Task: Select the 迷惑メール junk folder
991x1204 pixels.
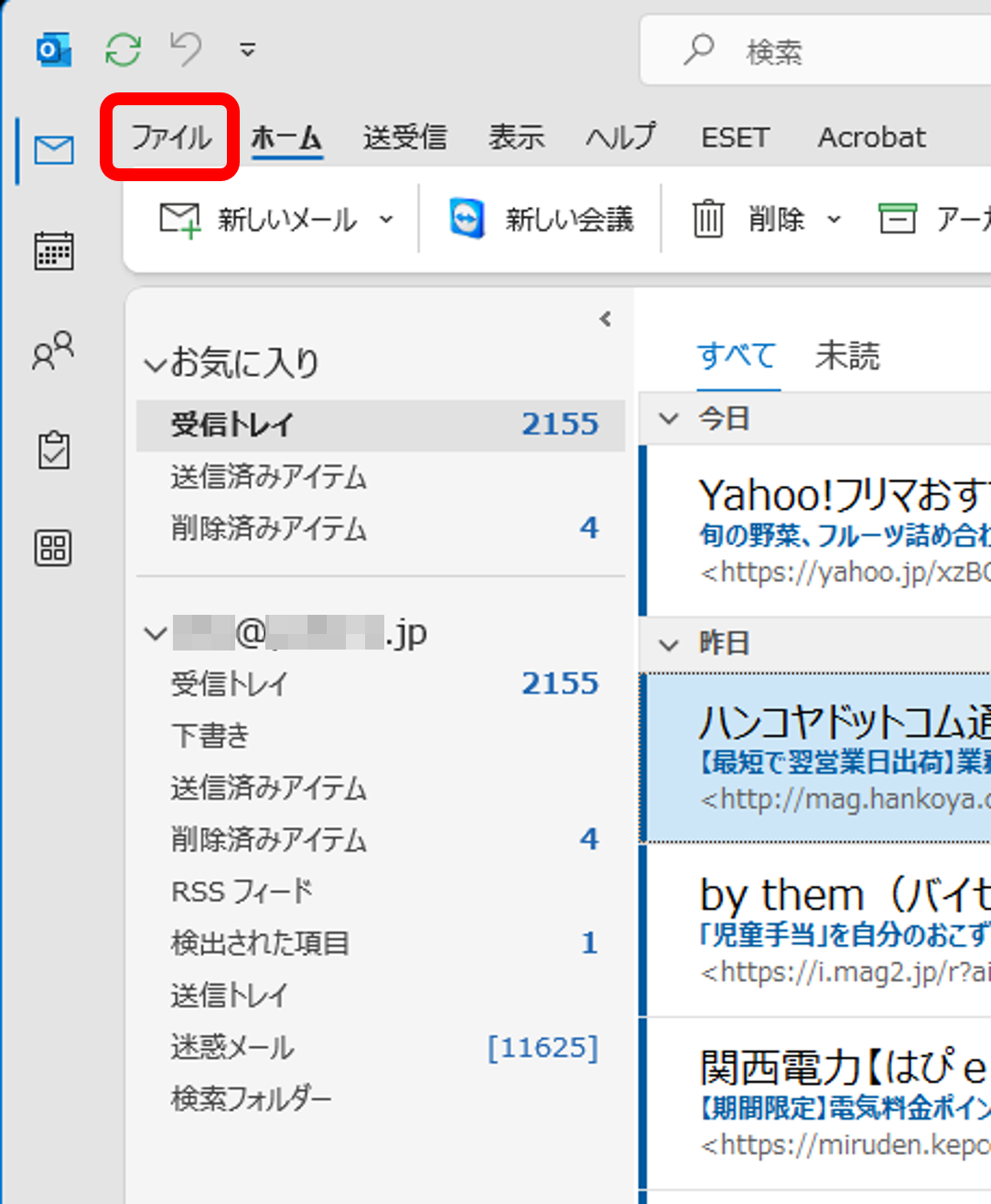Action: tap(232, 1047)
